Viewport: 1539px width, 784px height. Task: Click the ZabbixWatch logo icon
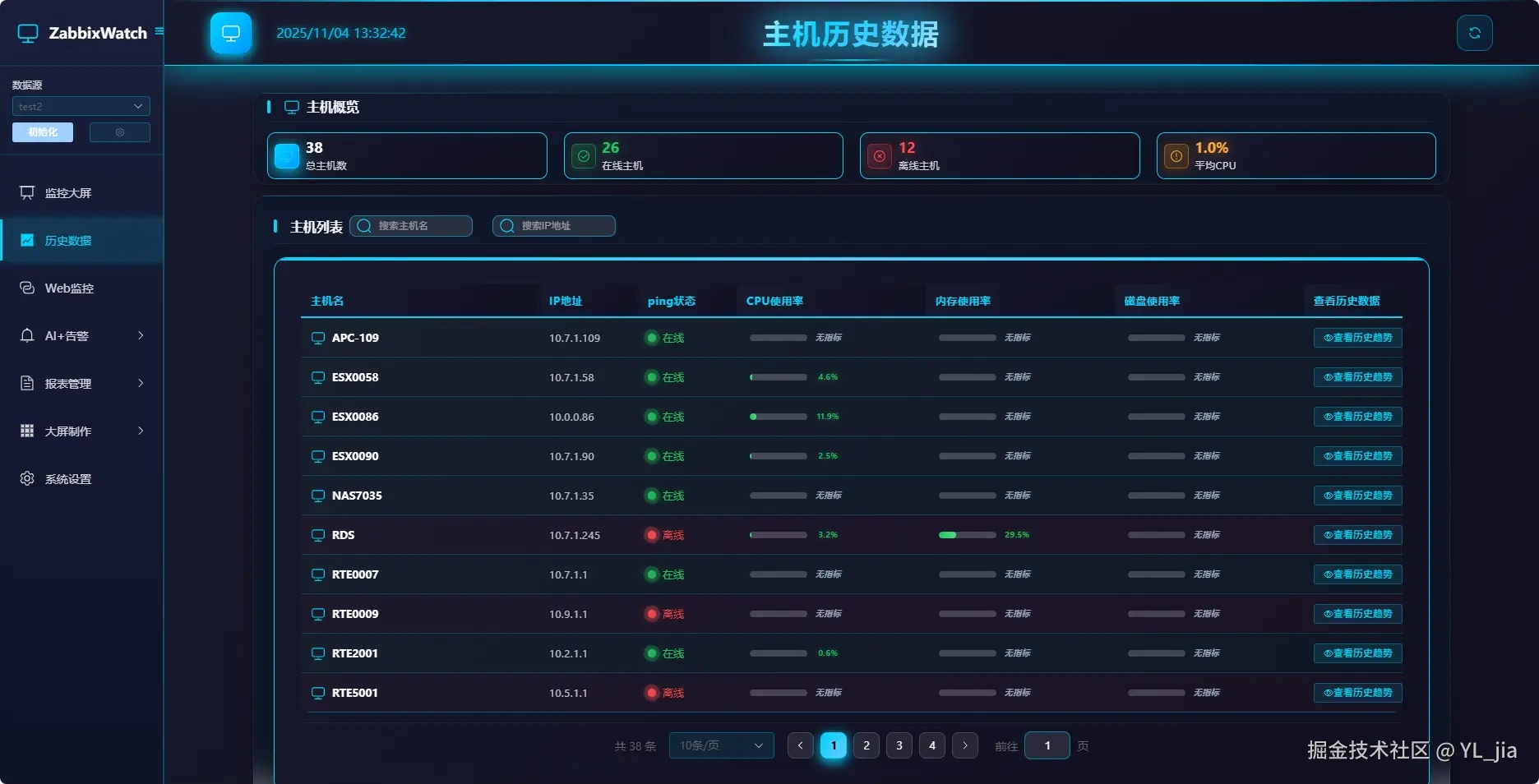click(x=28, y=33)
